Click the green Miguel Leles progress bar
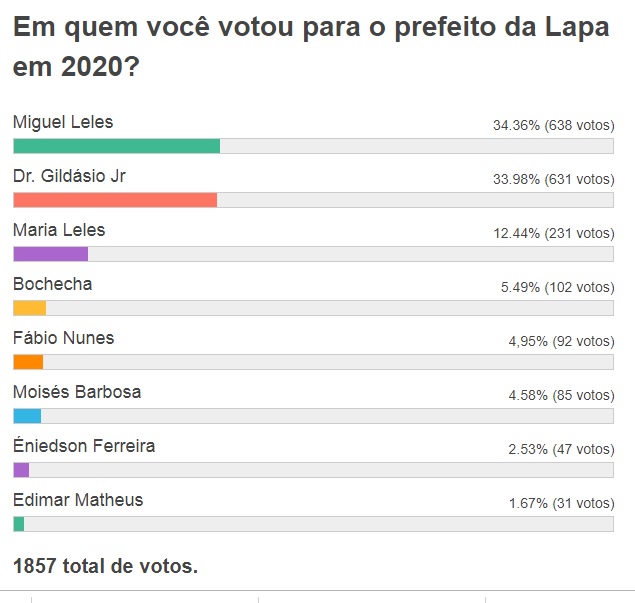This screenshot has width=635, height=603. (x=116, y=146)
